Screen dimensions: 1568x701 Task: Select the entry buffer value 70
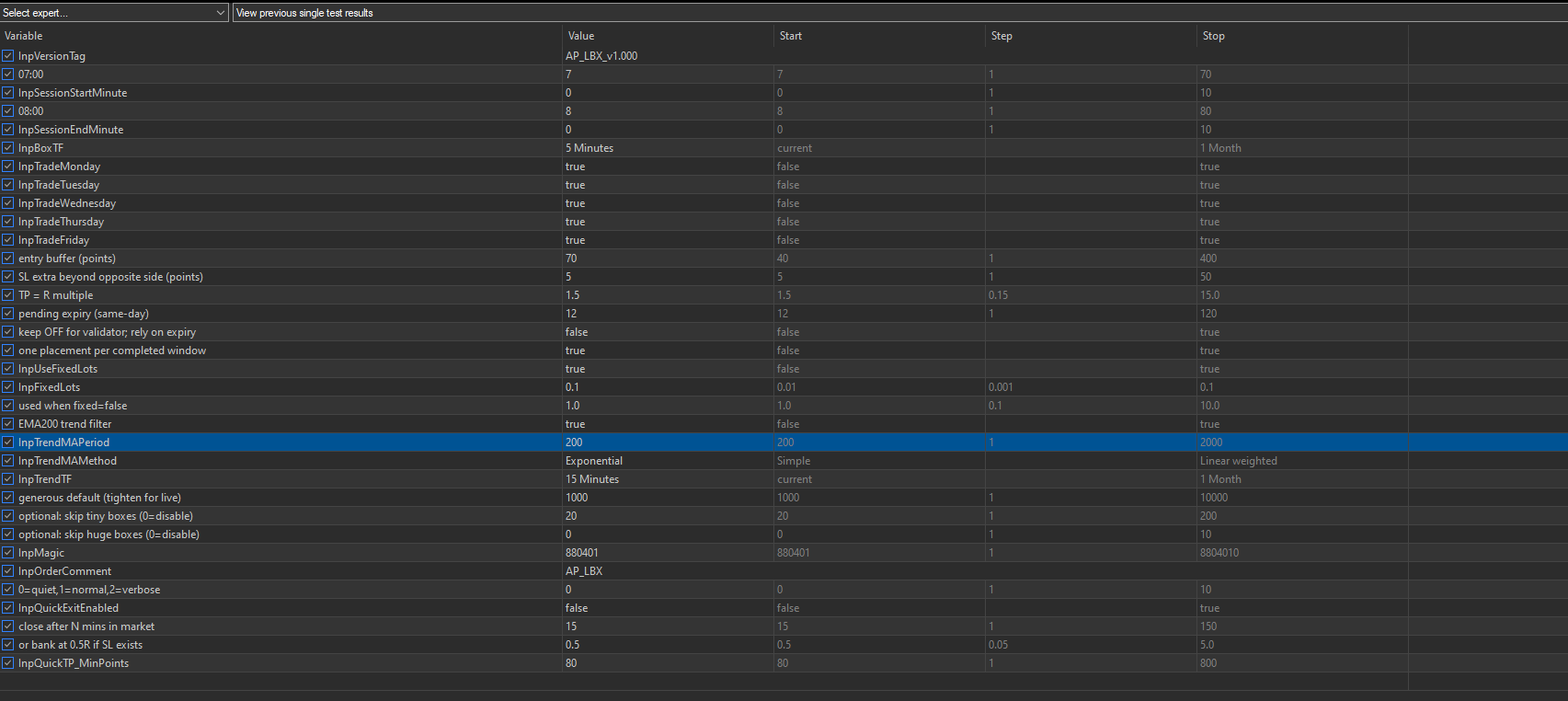point(571,259)
